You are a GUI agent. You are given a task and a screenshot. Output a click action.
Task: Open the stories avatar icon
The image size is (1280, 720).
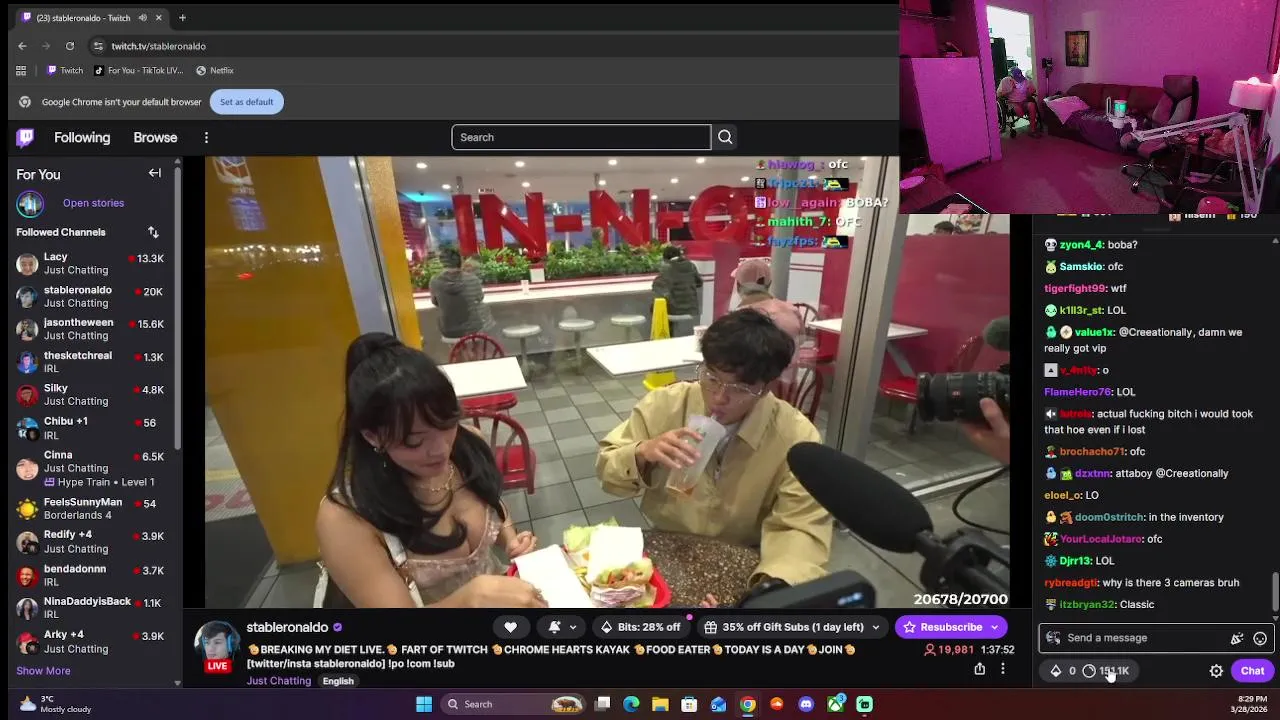click(30, 203)
